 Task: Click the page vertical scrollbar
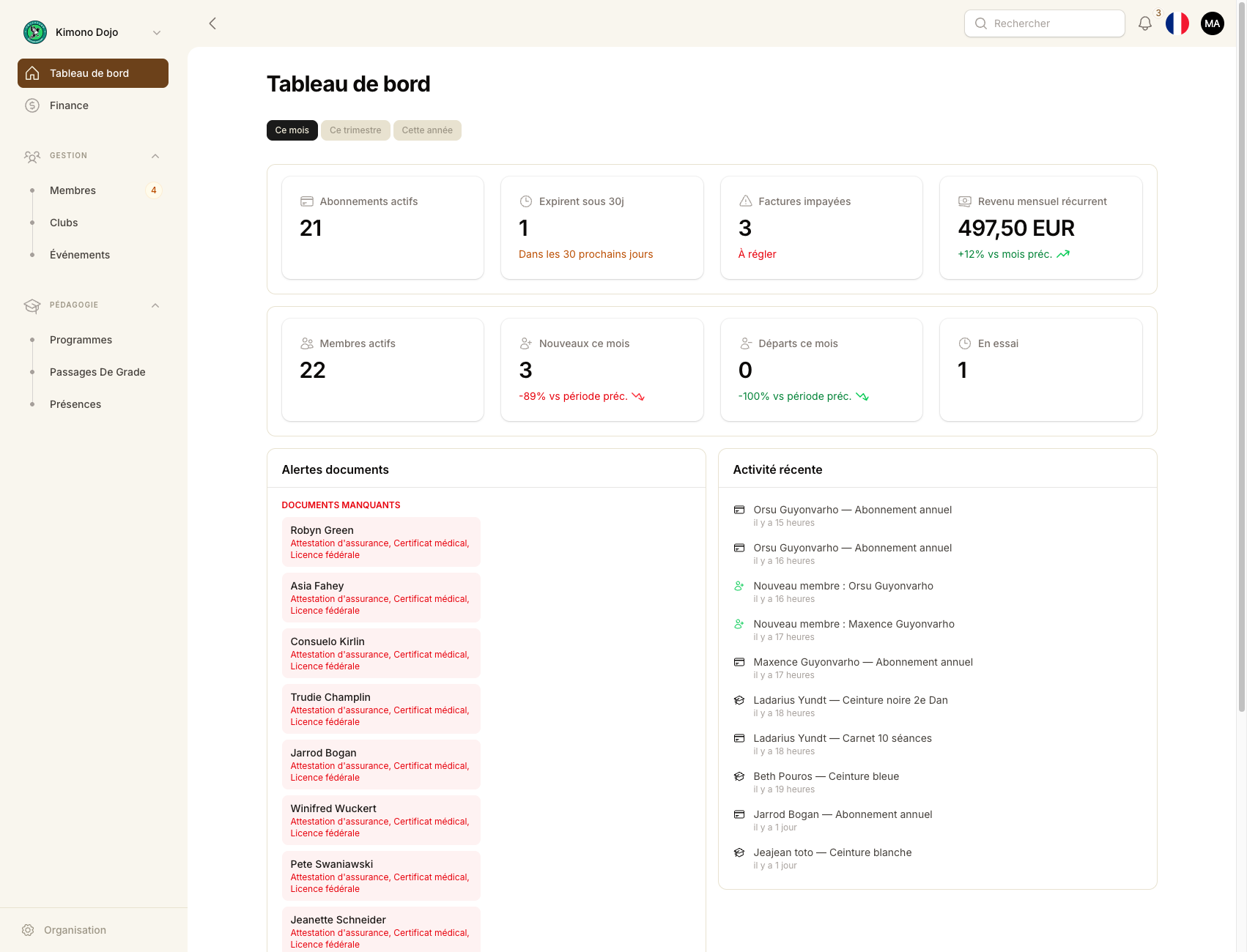1241,366
